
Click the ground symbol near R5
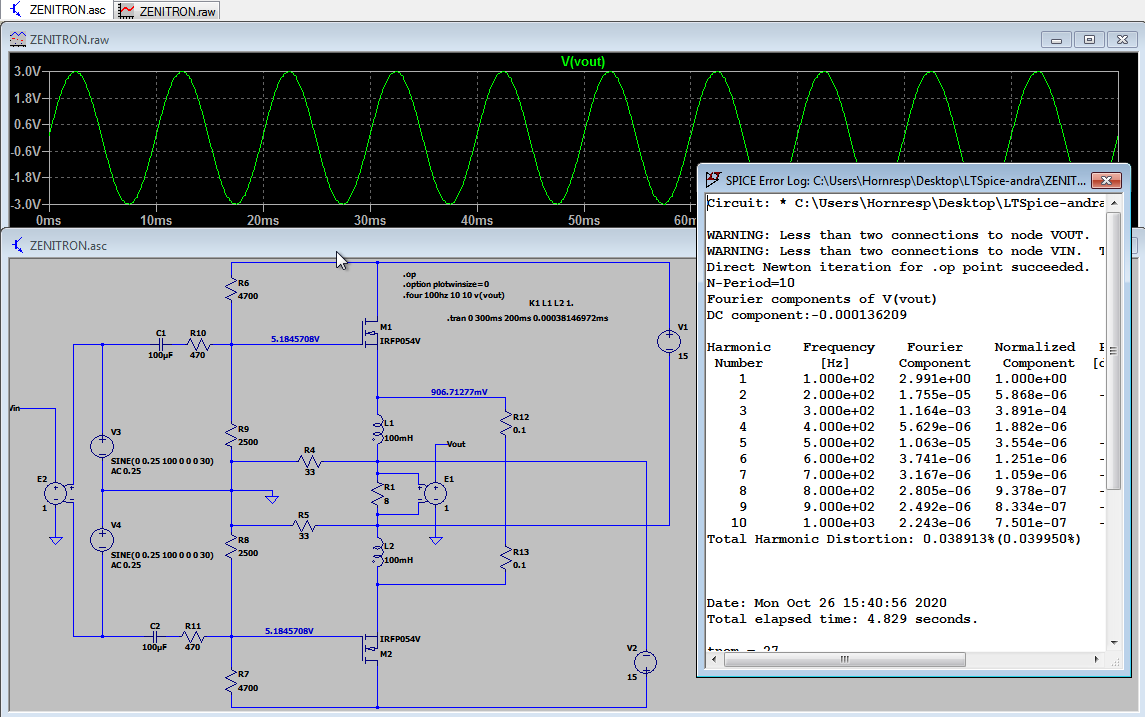point(272,499)
